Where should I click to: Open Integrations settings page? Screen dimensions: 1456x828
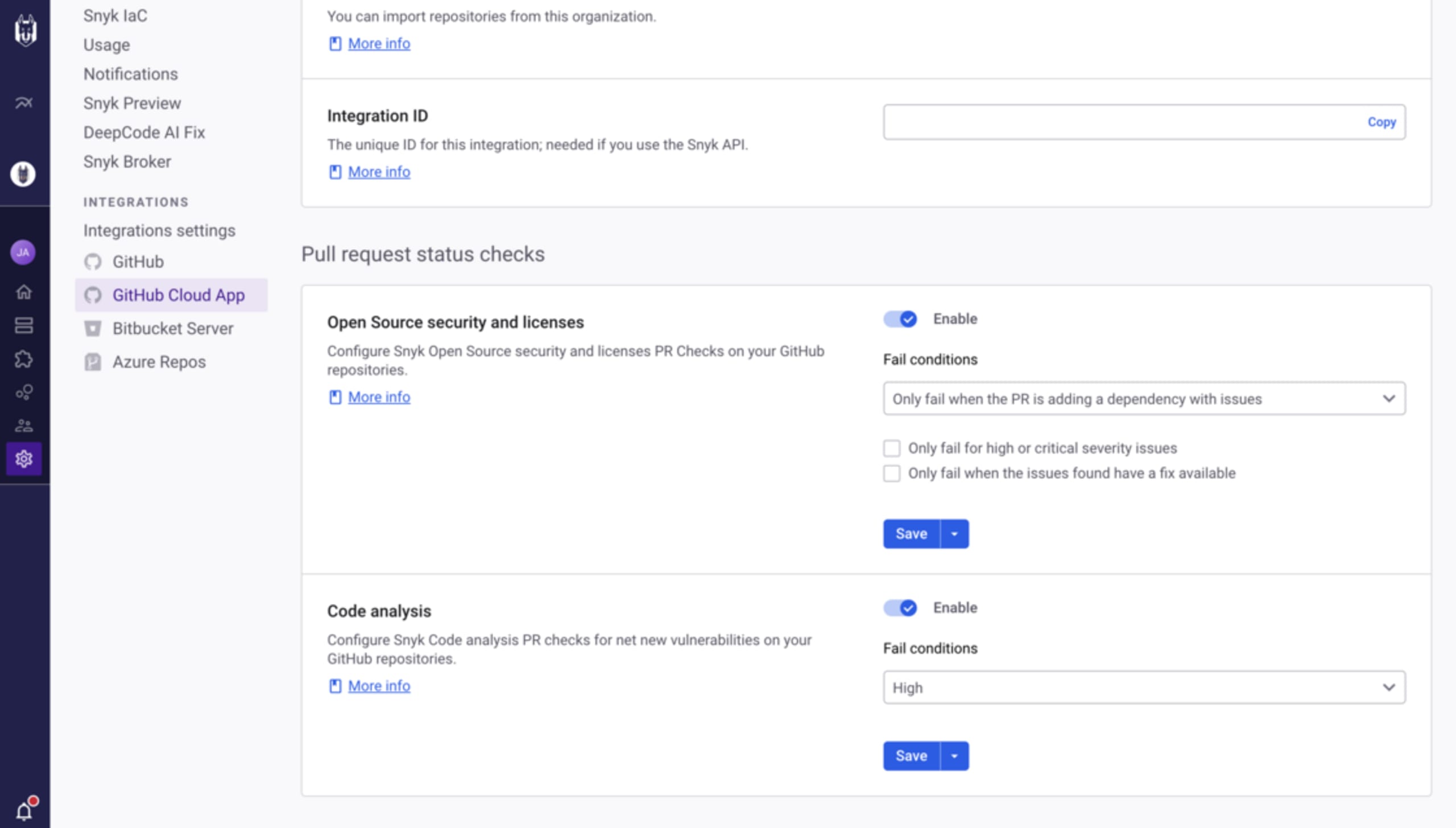pos(159,230)
